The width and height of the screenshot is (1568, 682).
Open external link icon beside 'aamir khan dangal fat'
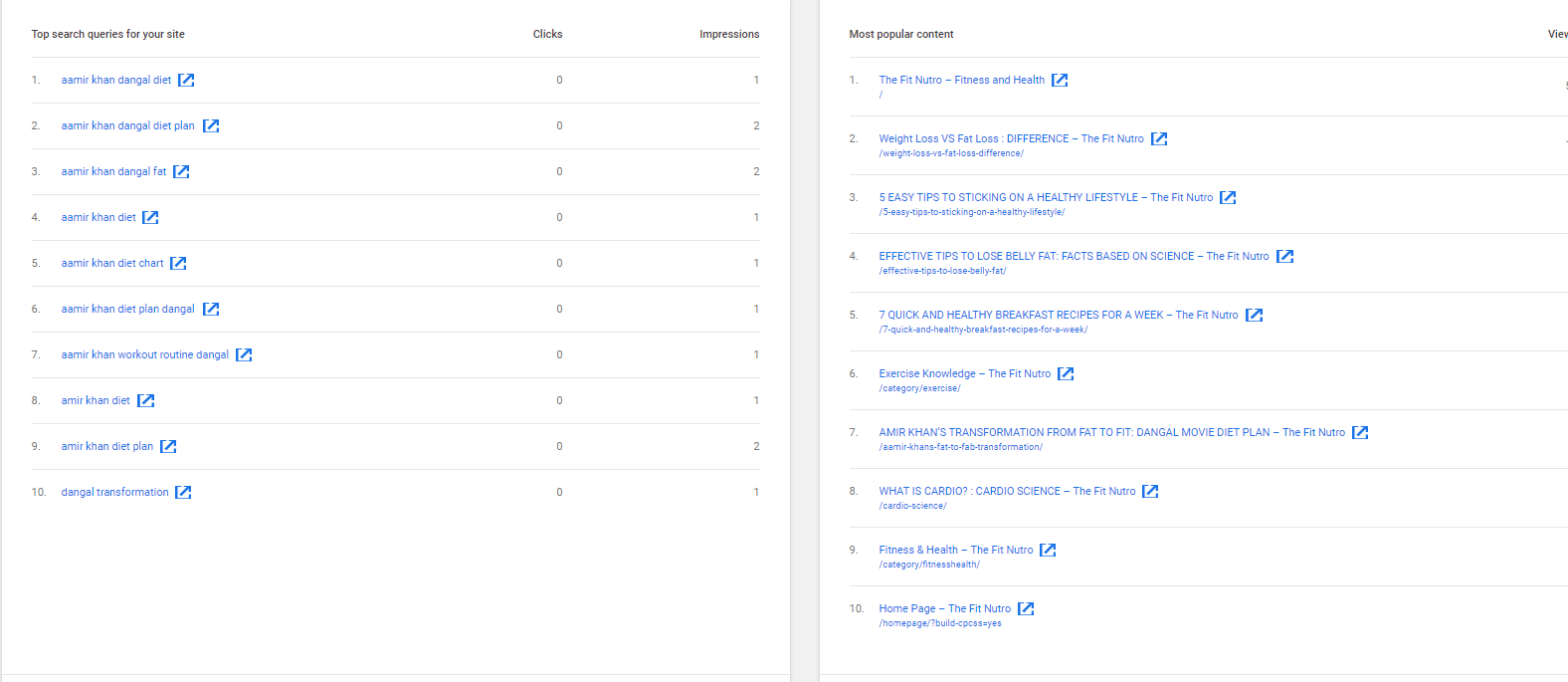pyautogui.click(x=181, y=171)
